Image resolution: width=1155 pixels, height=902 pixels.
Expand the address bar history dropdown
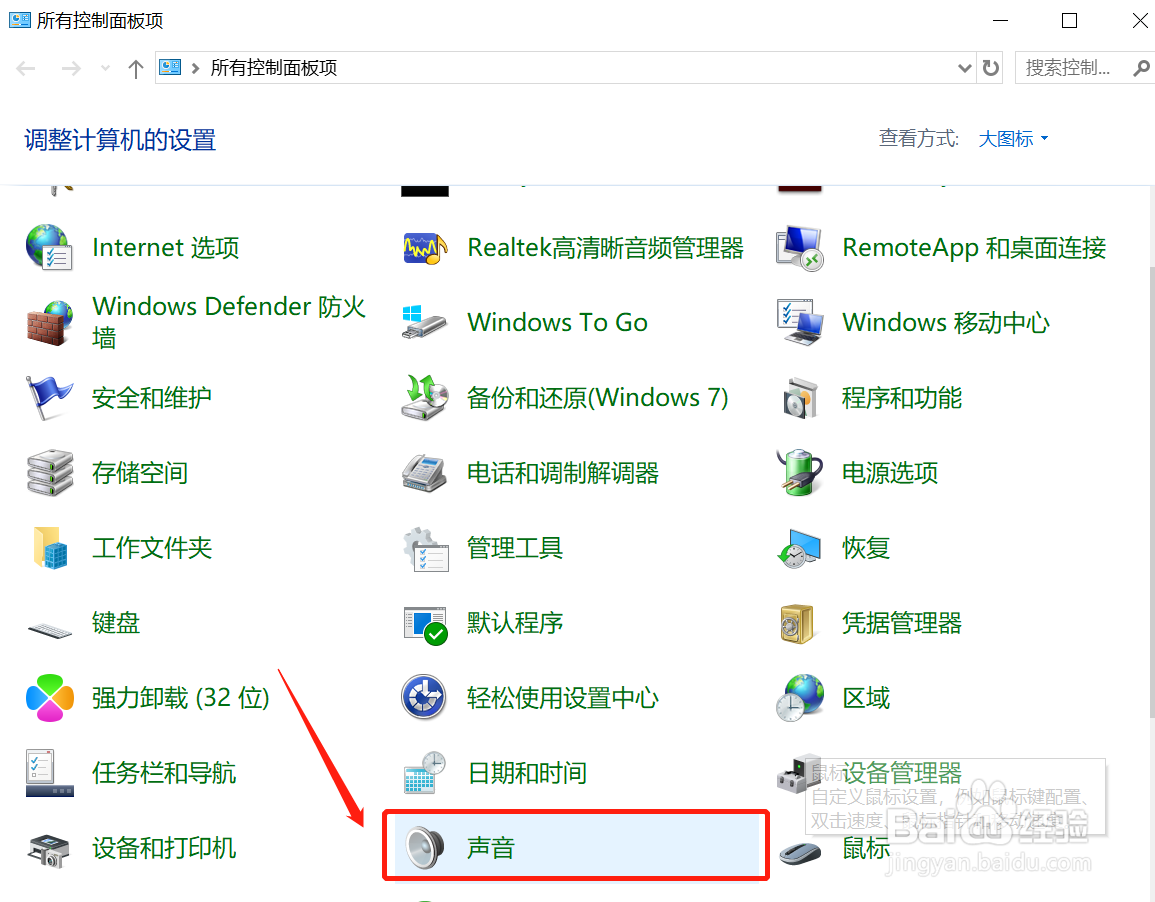(964, 68)
